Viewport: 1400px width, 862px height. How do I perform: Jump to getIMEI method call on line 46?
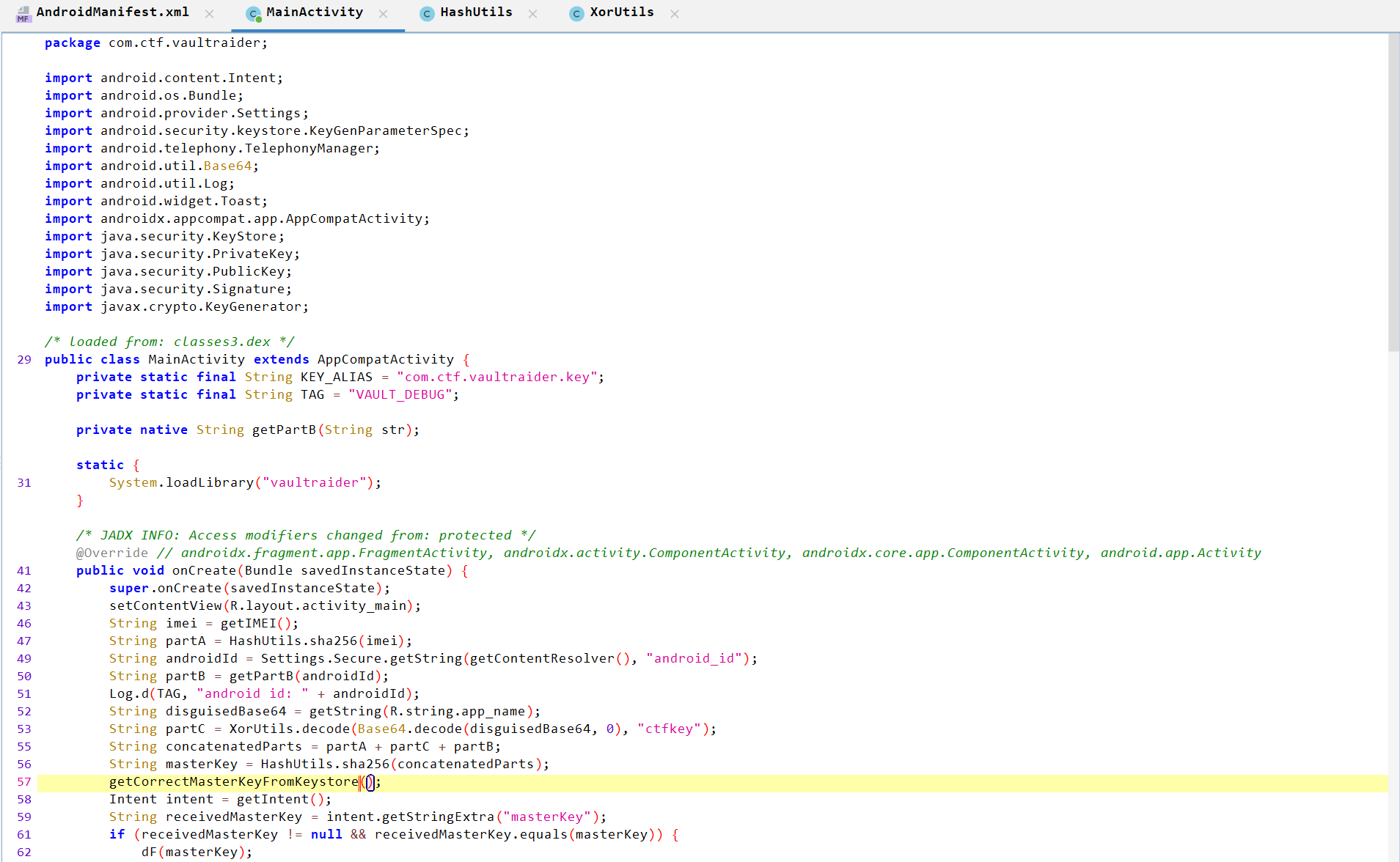pos(248,623)
